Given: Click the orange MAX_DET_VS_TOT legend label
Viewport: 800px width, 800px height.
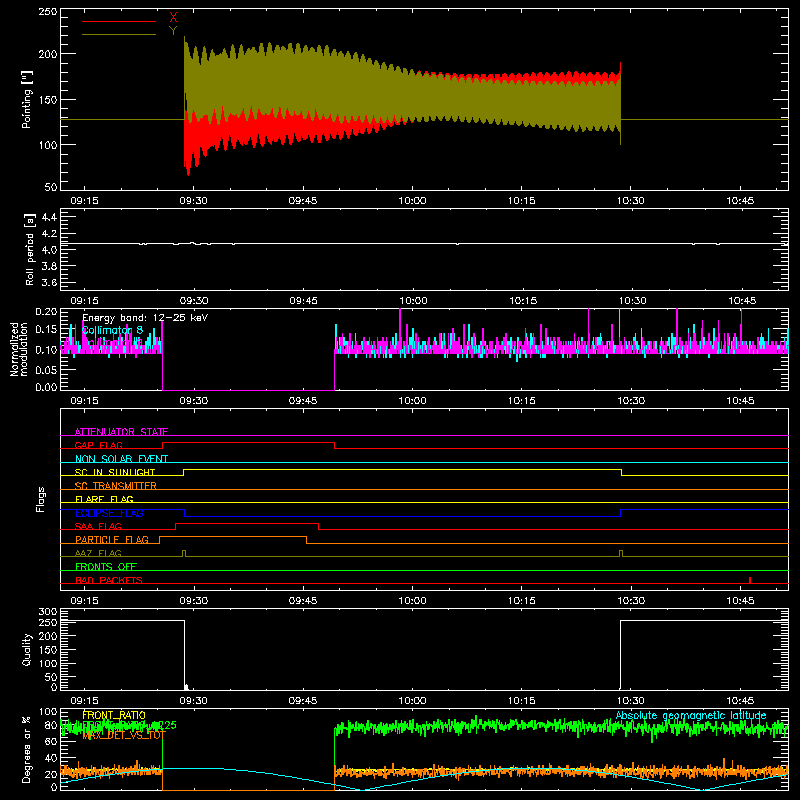Looking at the screenshot, I should (x=124, y=735).
